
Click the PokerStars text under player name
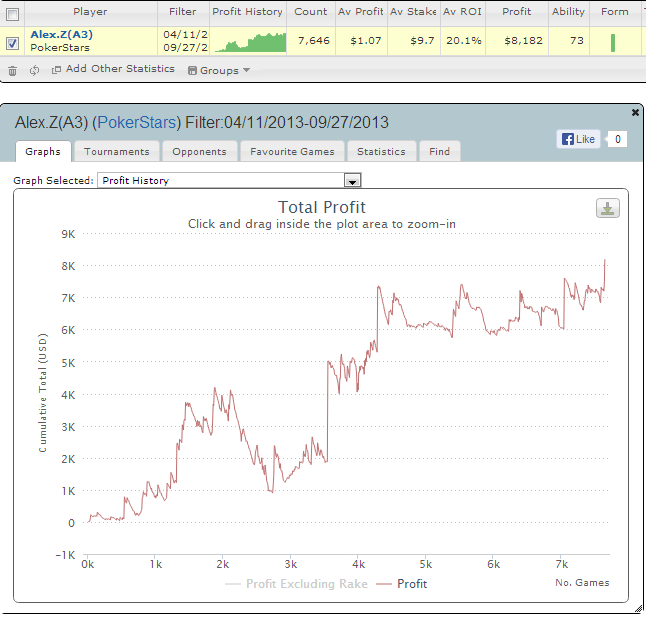60,48
